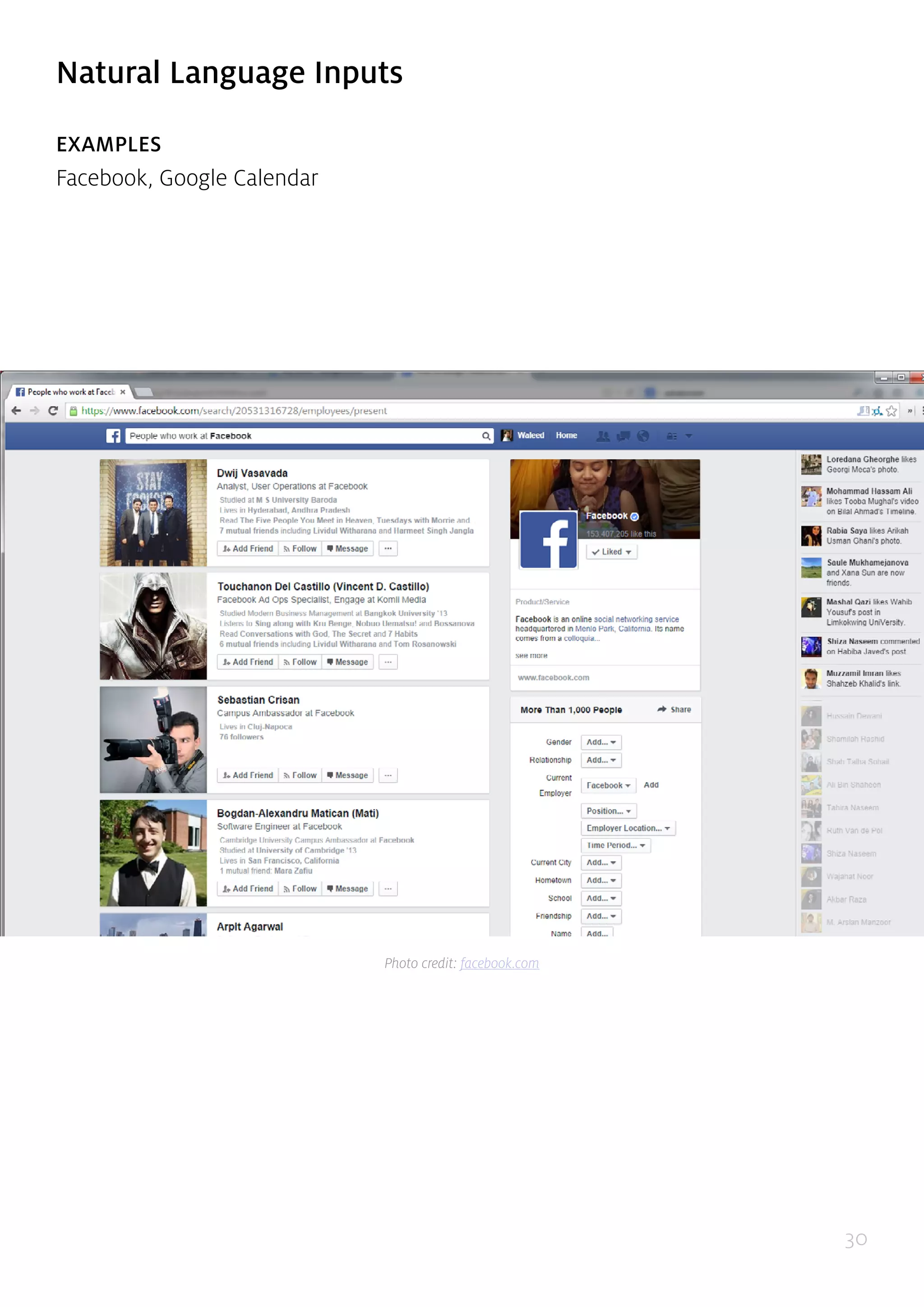
Task: Open the Employer Location... dropdown
Action: (628, 828)
